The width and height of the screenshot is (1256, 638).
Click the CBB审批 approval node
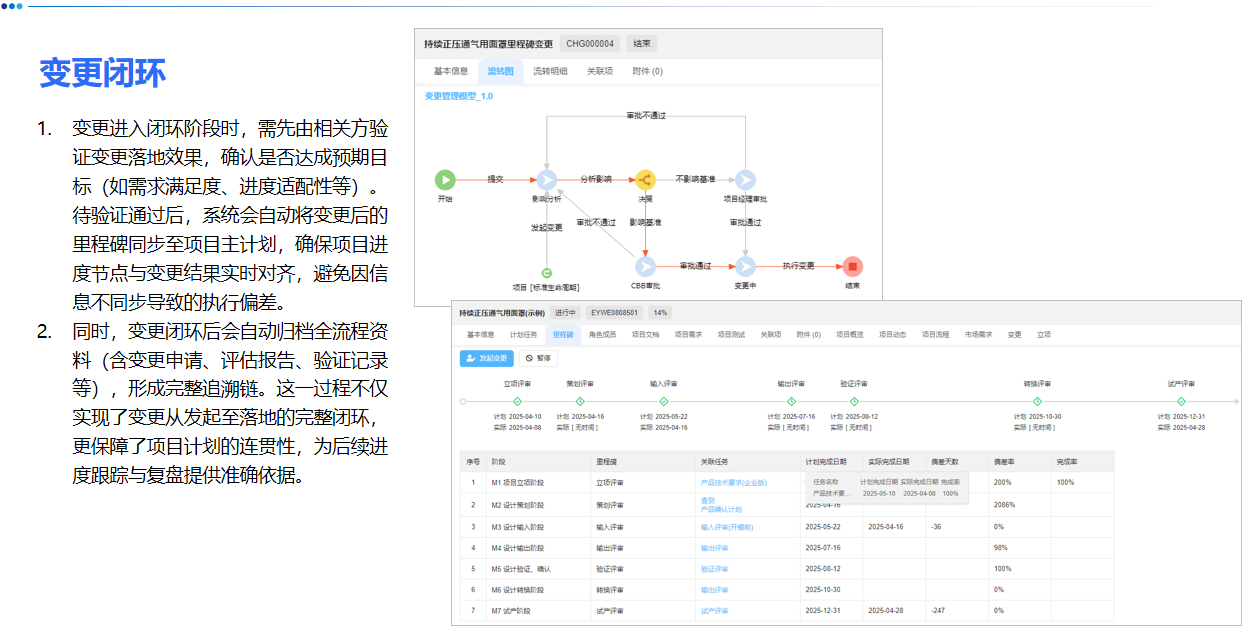pos(646,265)
